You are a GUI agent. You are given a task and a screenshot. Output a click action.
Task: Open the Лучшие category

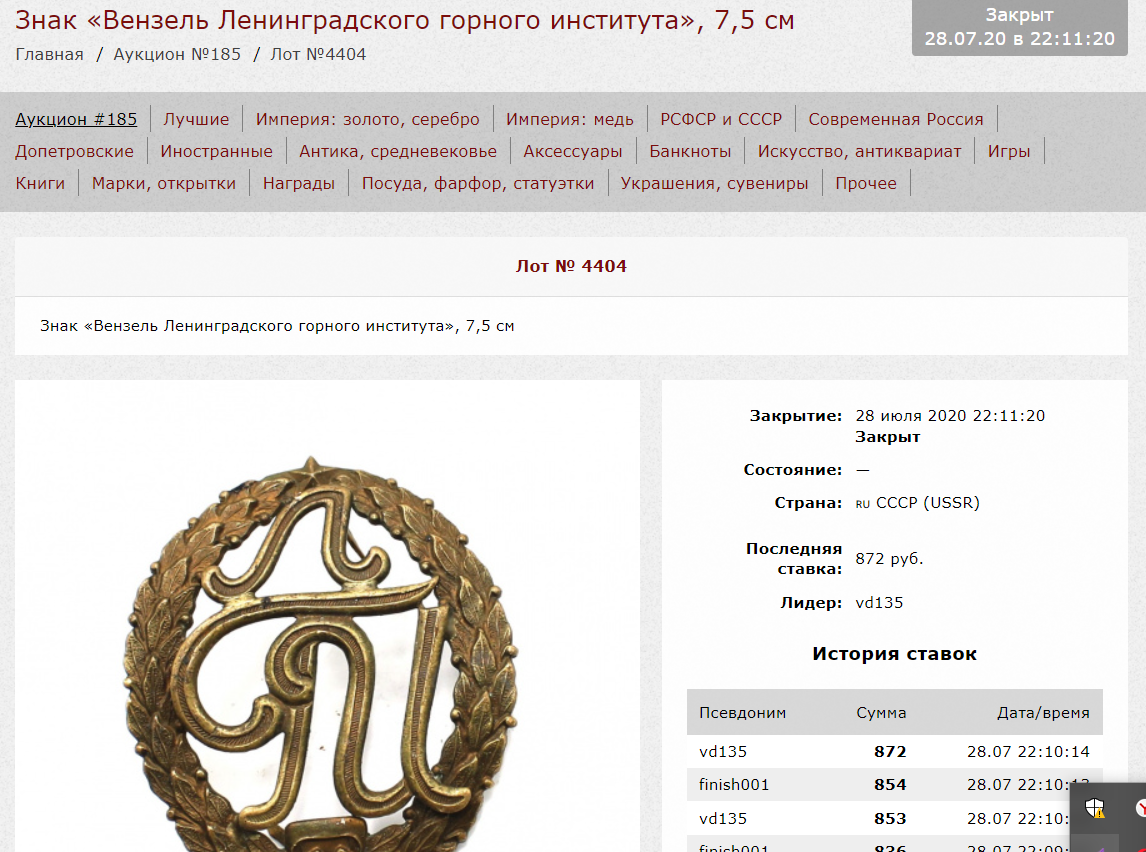click(196, 119)
